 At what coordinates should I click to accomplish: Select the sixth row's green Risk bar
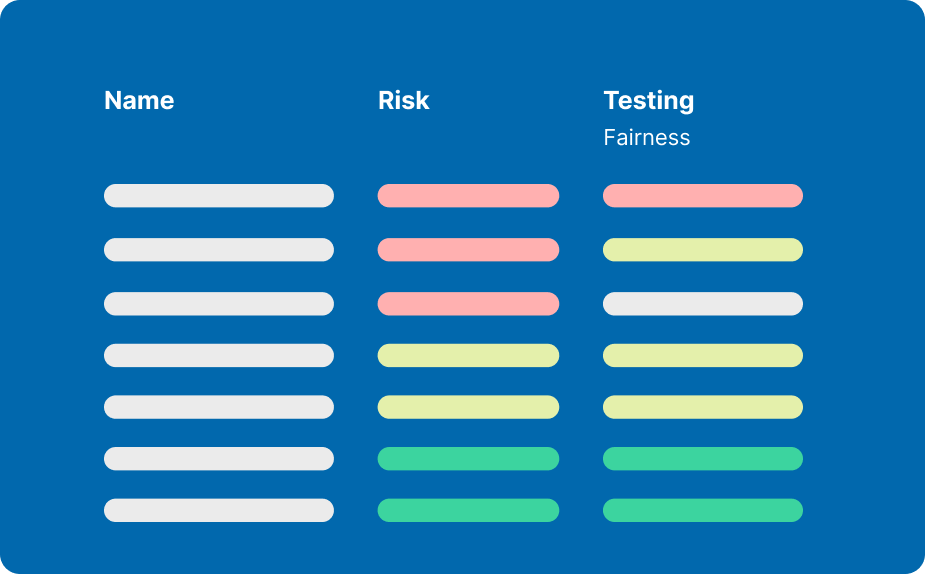point(468,459)
